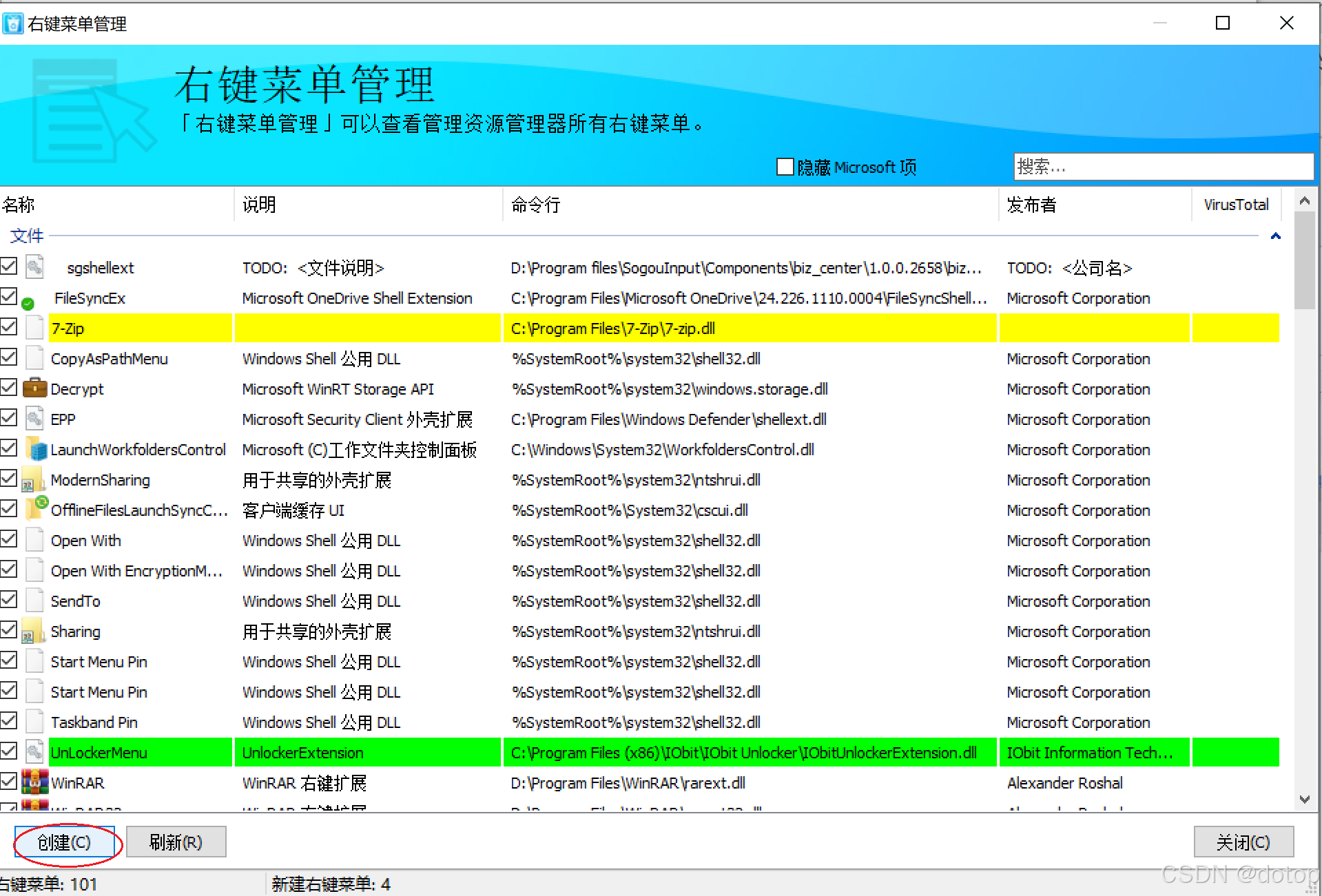Sort by the 名称 column header
Screen dimensions: 1322x896
tap(116, 205)
